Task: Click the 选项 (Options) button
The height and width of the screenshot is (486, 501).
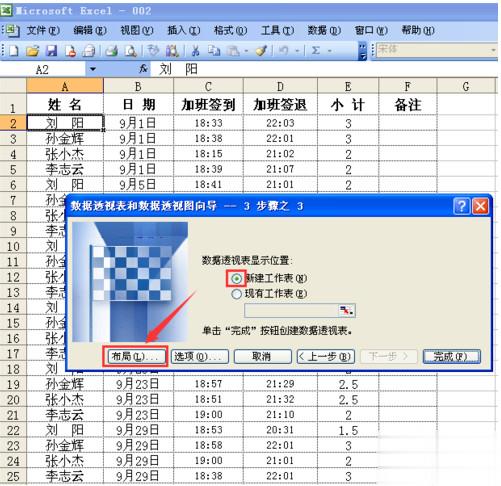Action: [x=200, y=357]
